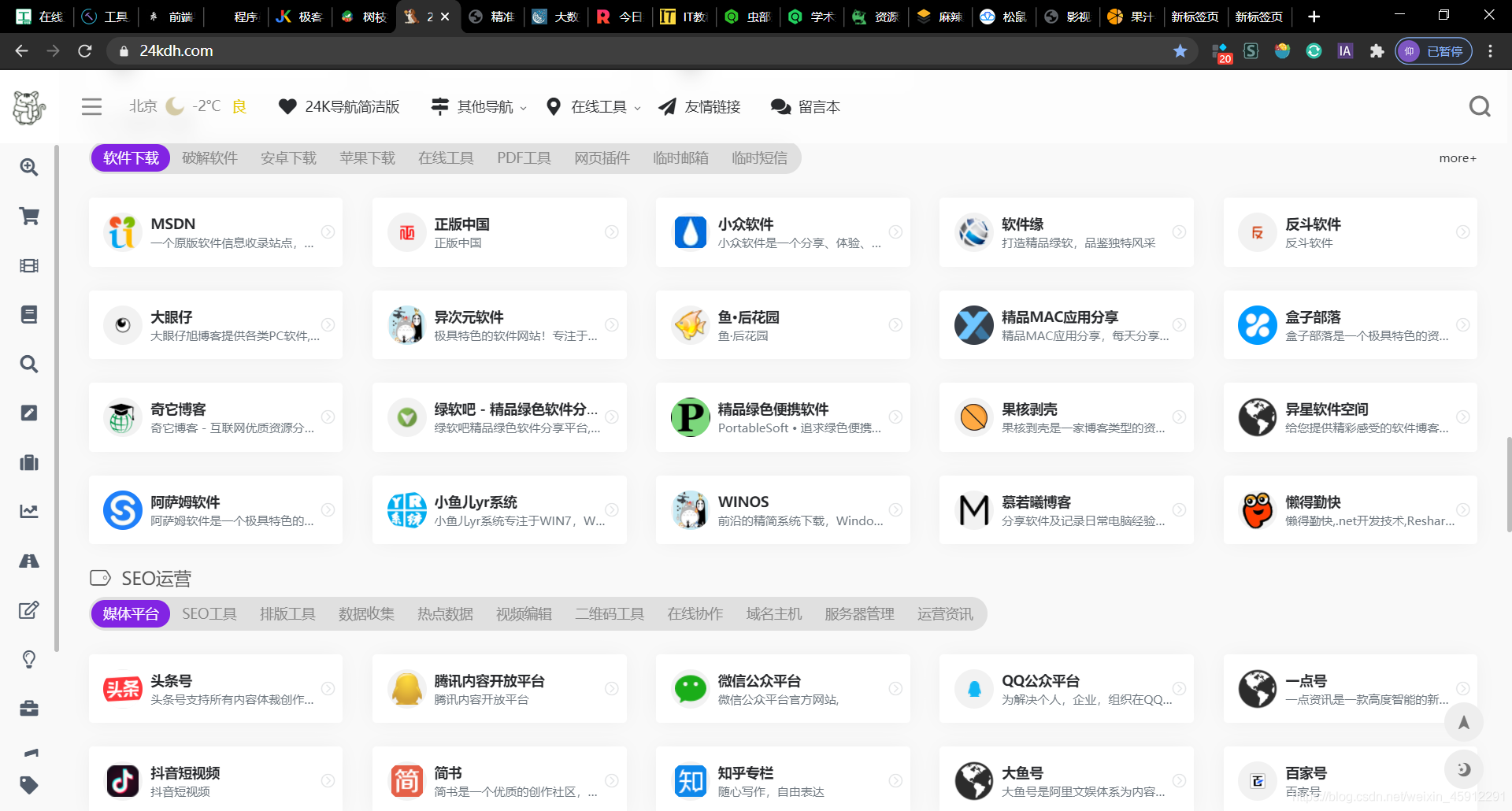Image resolution: width=1512 pixels, height=811 pixels.
Task: Toggle the night mode moon button
Action: click(1464, 769)
